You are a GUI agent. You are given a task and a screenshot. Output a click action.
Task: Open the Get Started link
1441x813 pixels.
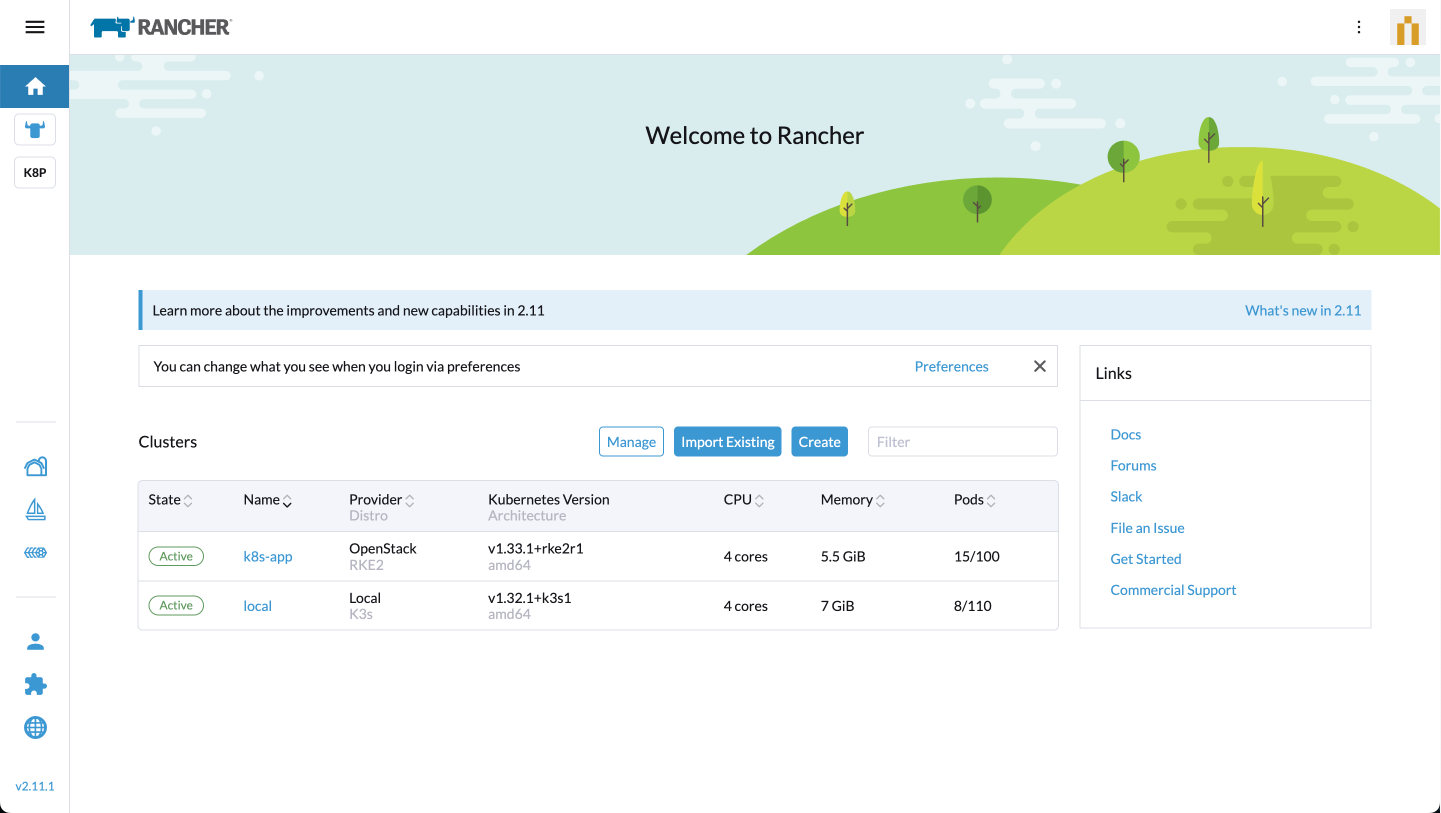[1146, 559]
